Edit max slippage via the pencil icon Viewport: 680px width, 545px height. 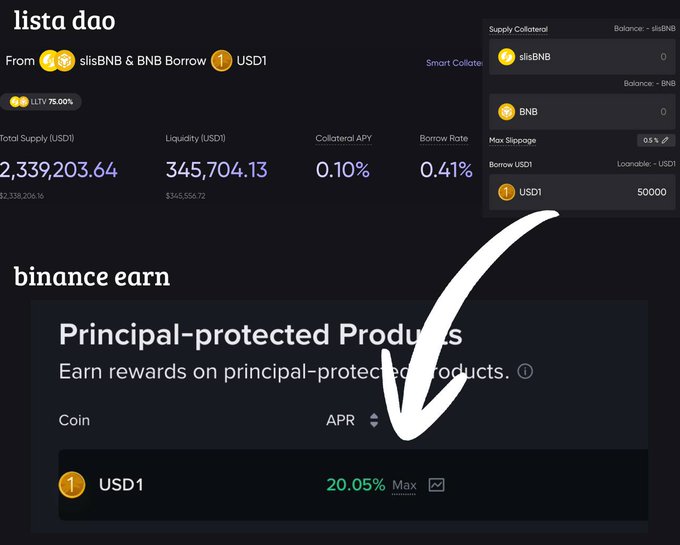pyautogui.click(x=665, y=140)
